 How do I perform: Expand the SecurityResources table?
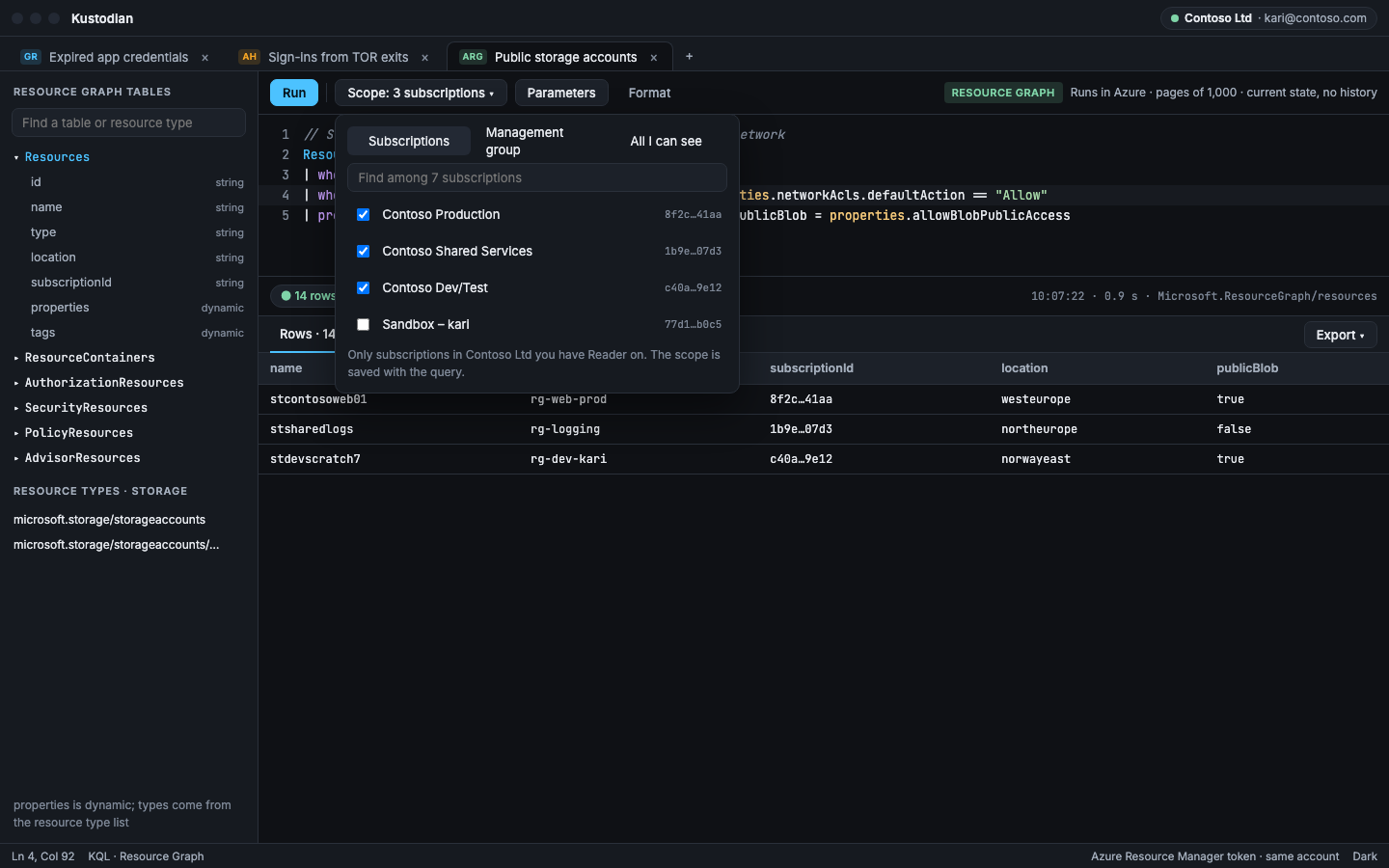click(x=16, y=408)
